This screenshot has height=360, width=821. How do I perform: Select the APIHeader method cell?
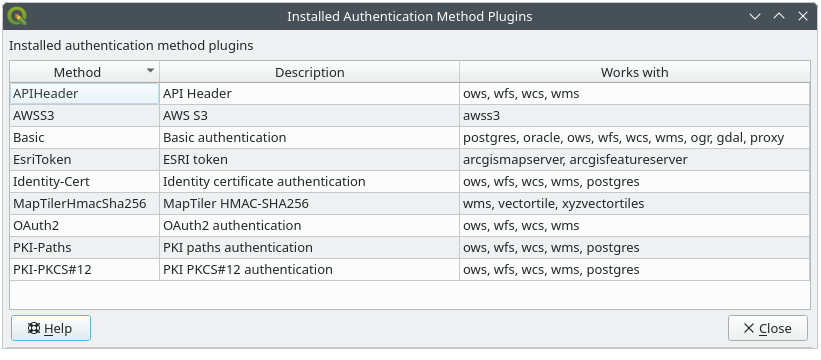coord(85,94)
